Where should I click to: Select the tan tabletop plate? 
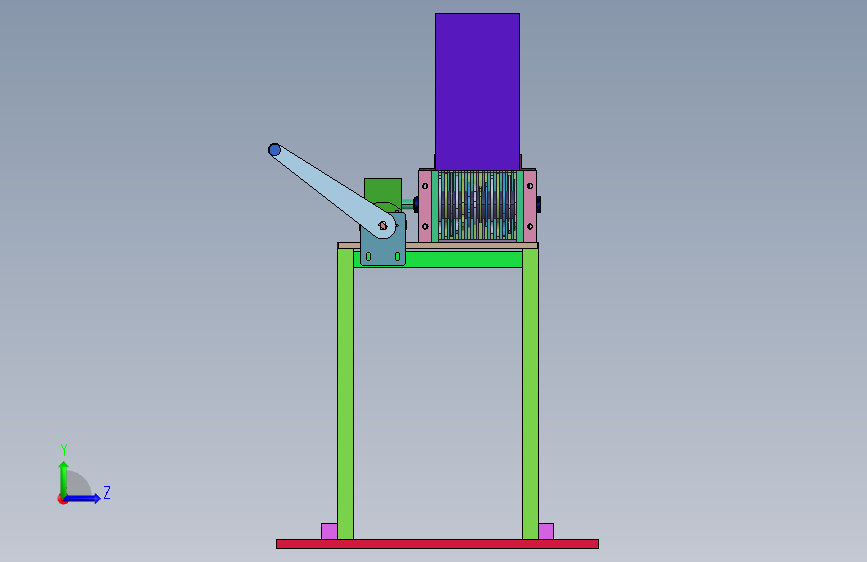pos(438,246)
